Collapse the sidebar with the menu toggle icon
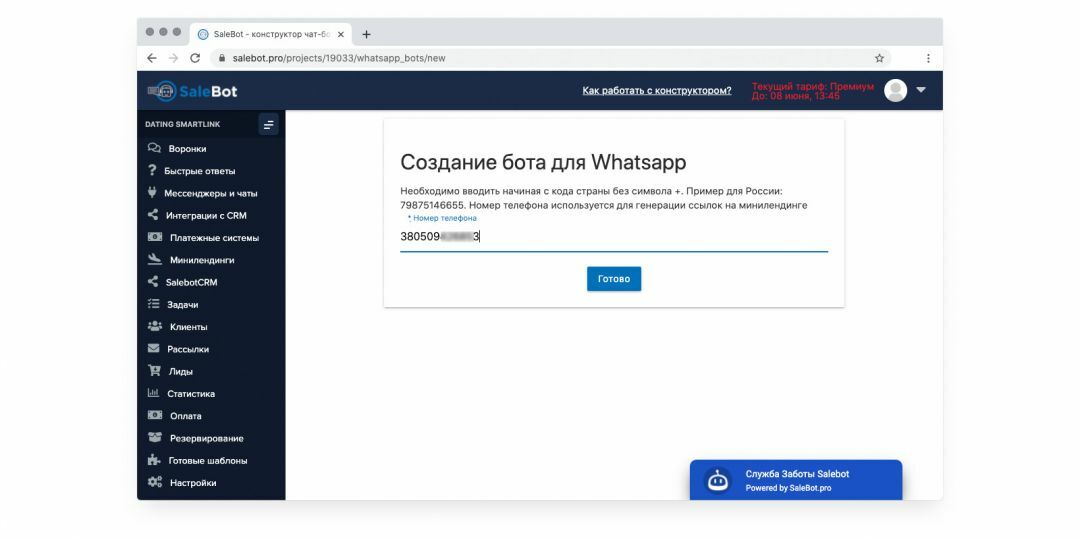Image resolution: width=1080 pixels, height=540 pixels. [x=269, y=125]
